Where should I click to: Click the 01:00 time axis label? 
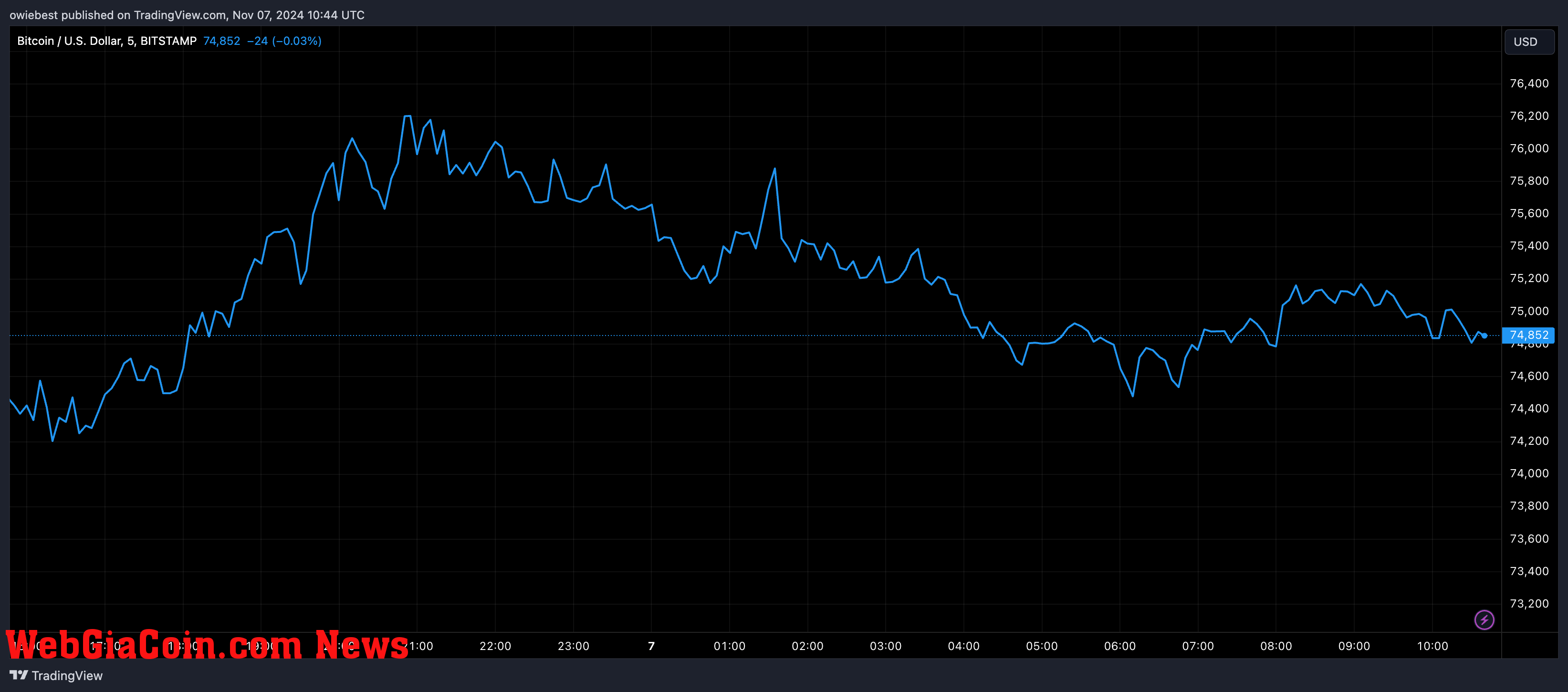point(729,646)
